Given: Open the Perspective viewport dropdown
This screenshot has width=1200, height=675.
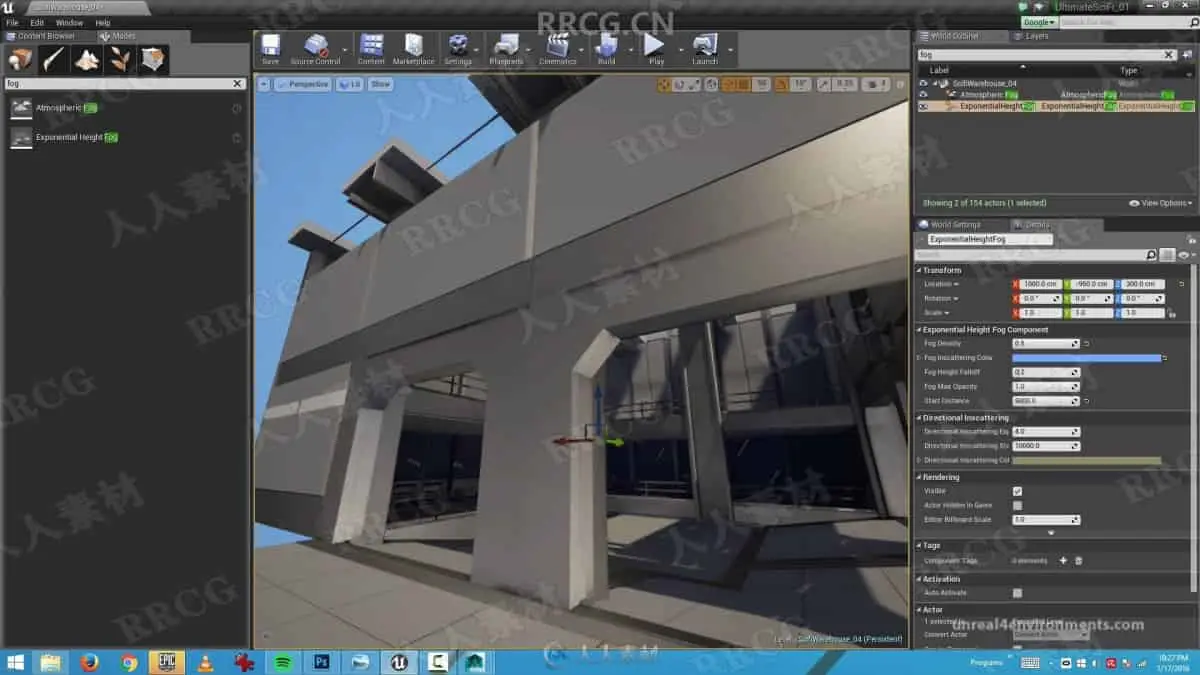Looking at the screenshot, I should click(303, 85).
